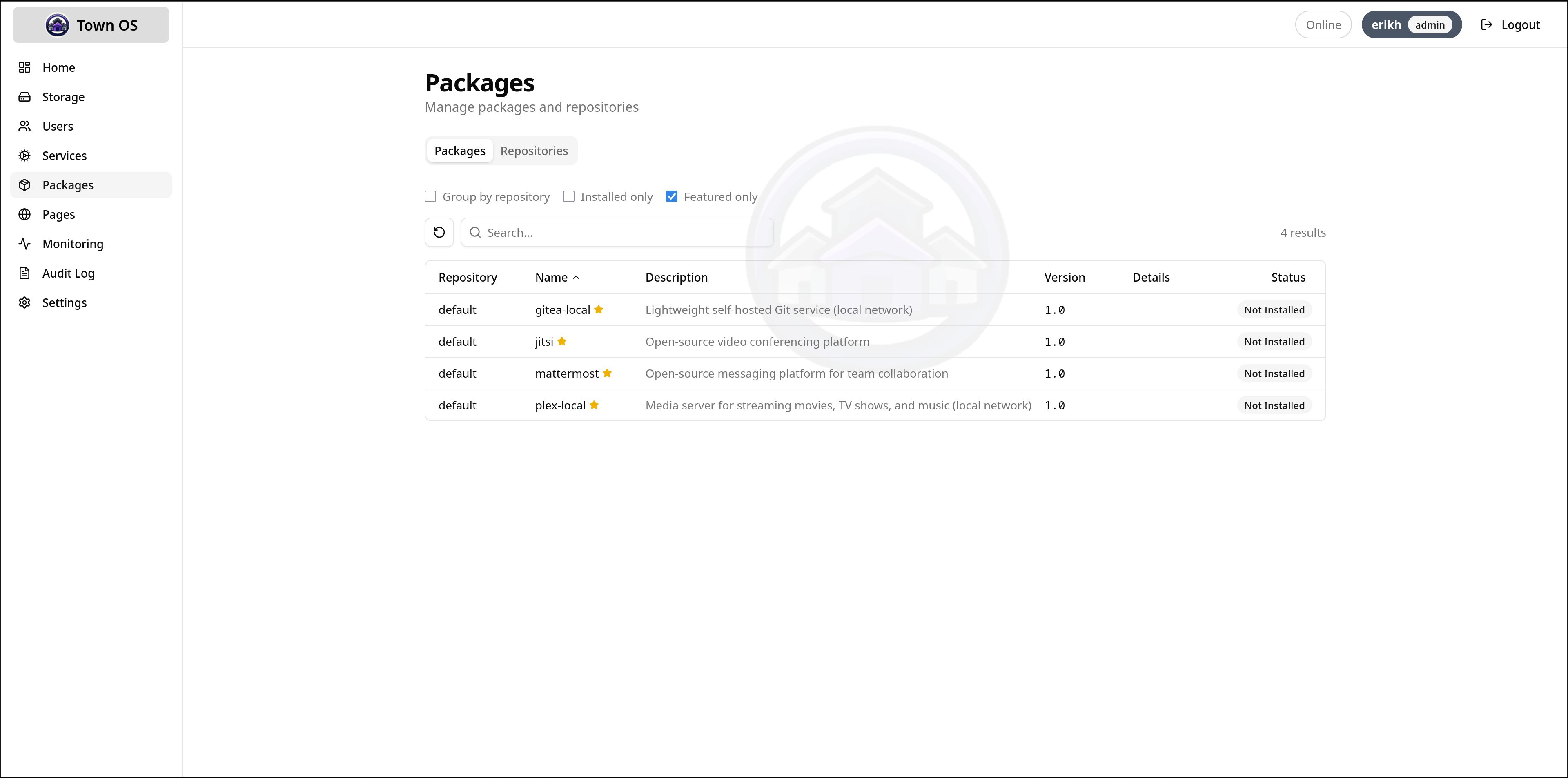Click inside the package search field
The width and height of the screenshot is (1568, 778).
617,232
